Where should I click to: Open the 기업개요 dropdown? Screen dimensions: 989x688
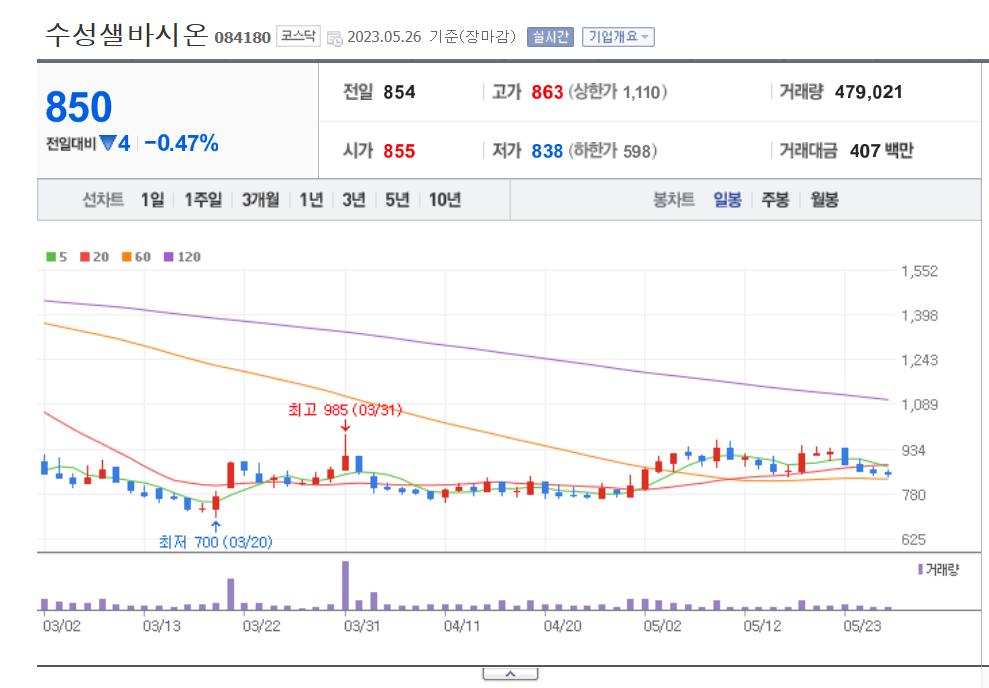pyautogui.click(x=618, y=37)
